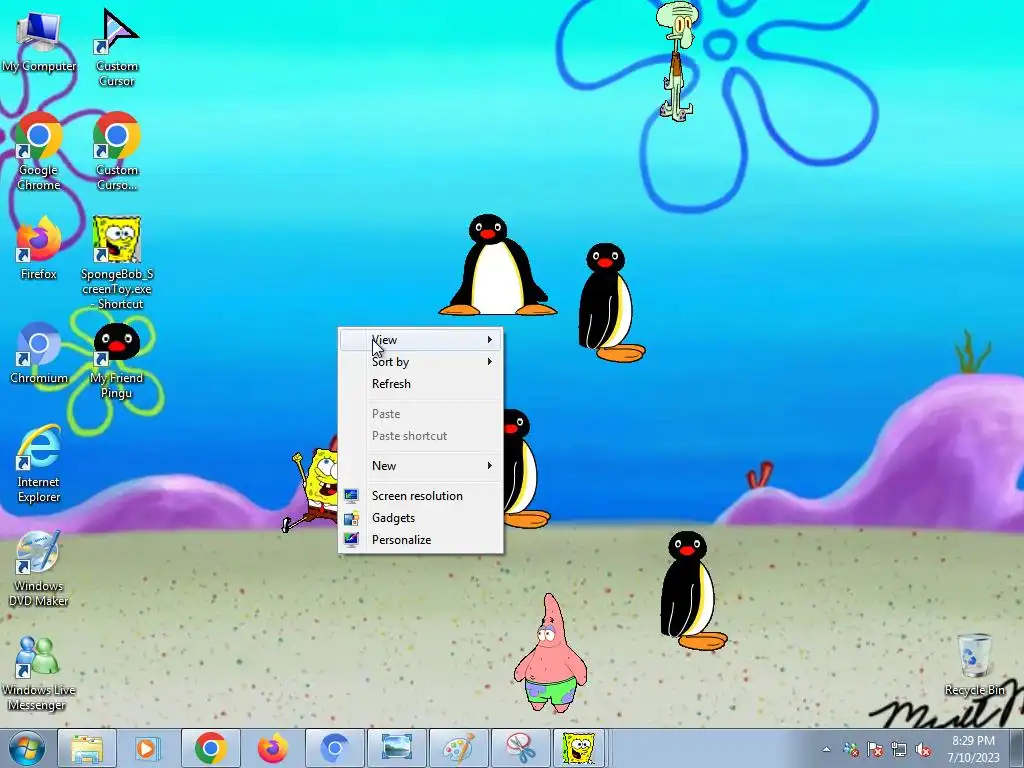The width and height of the screenshot is (1024, 768).
Task: Click the Google Chrome taskbar button
Action: pyautogui.click(x=210, y=748)
